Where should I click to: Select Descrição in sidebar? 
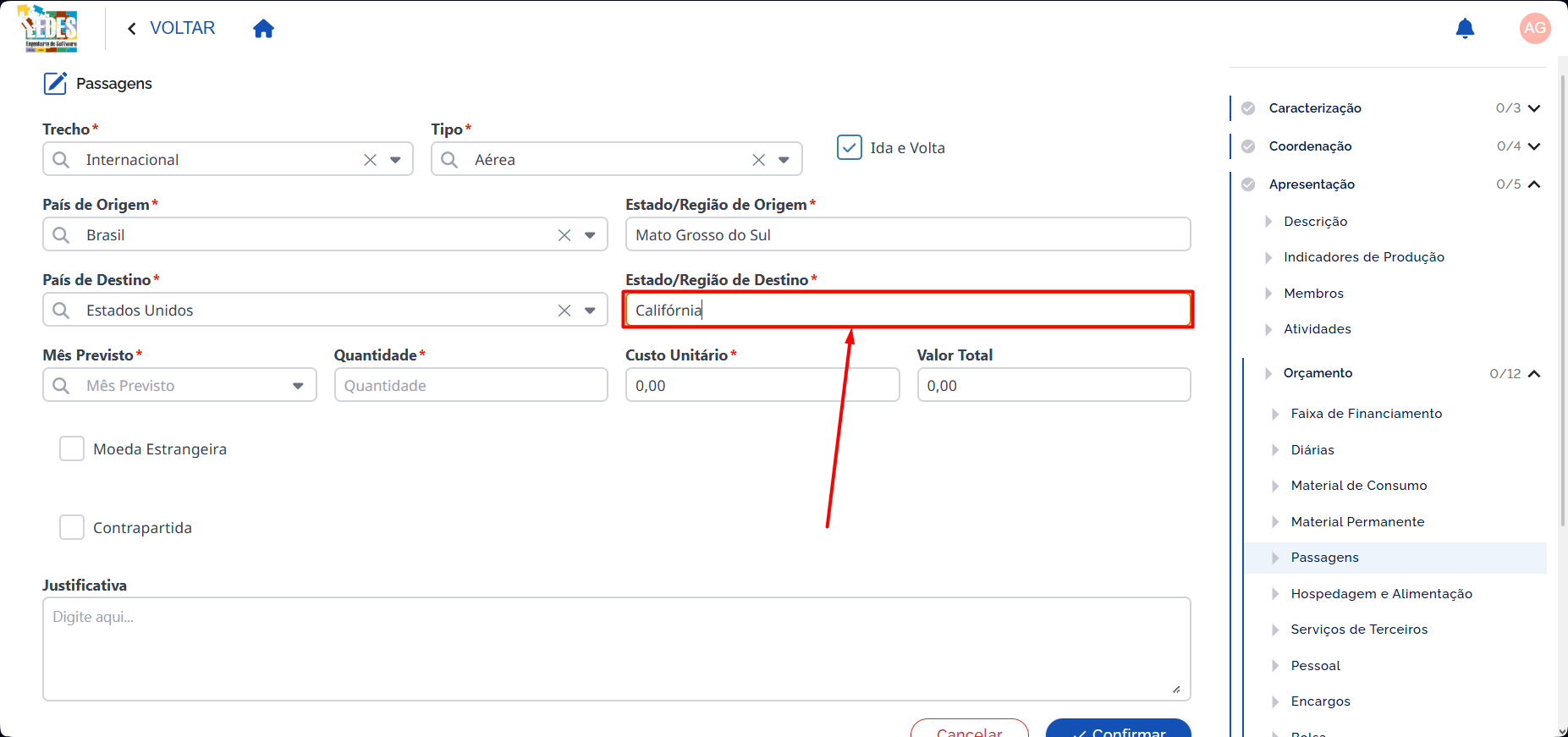(x=1316, y=222)
